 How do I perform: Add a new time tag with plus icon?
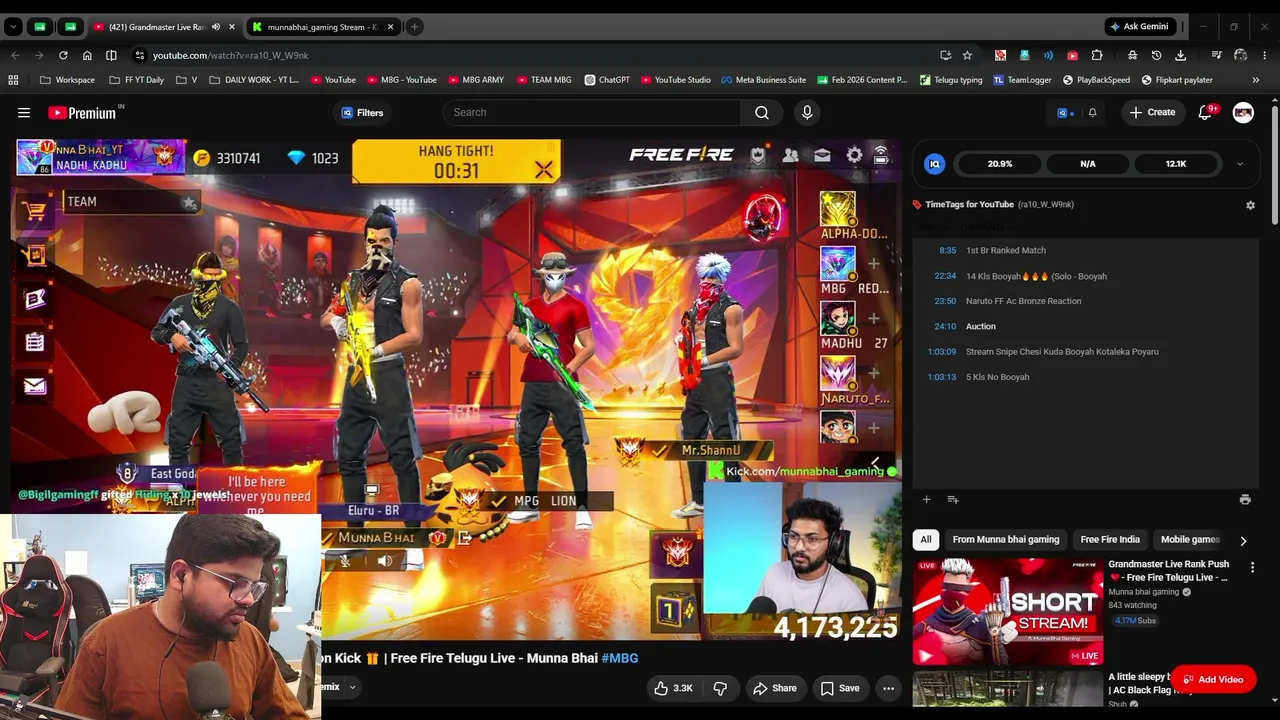[926, 499]
